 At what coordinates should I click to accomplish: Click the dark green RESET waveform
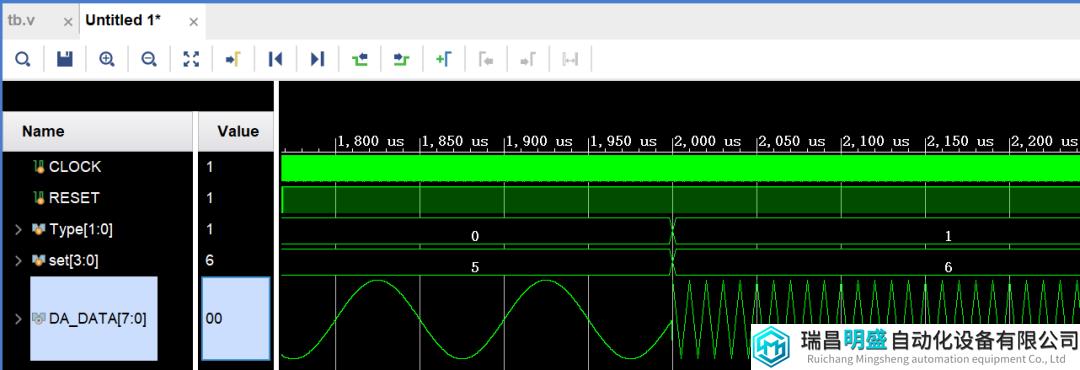coord(681,200)
